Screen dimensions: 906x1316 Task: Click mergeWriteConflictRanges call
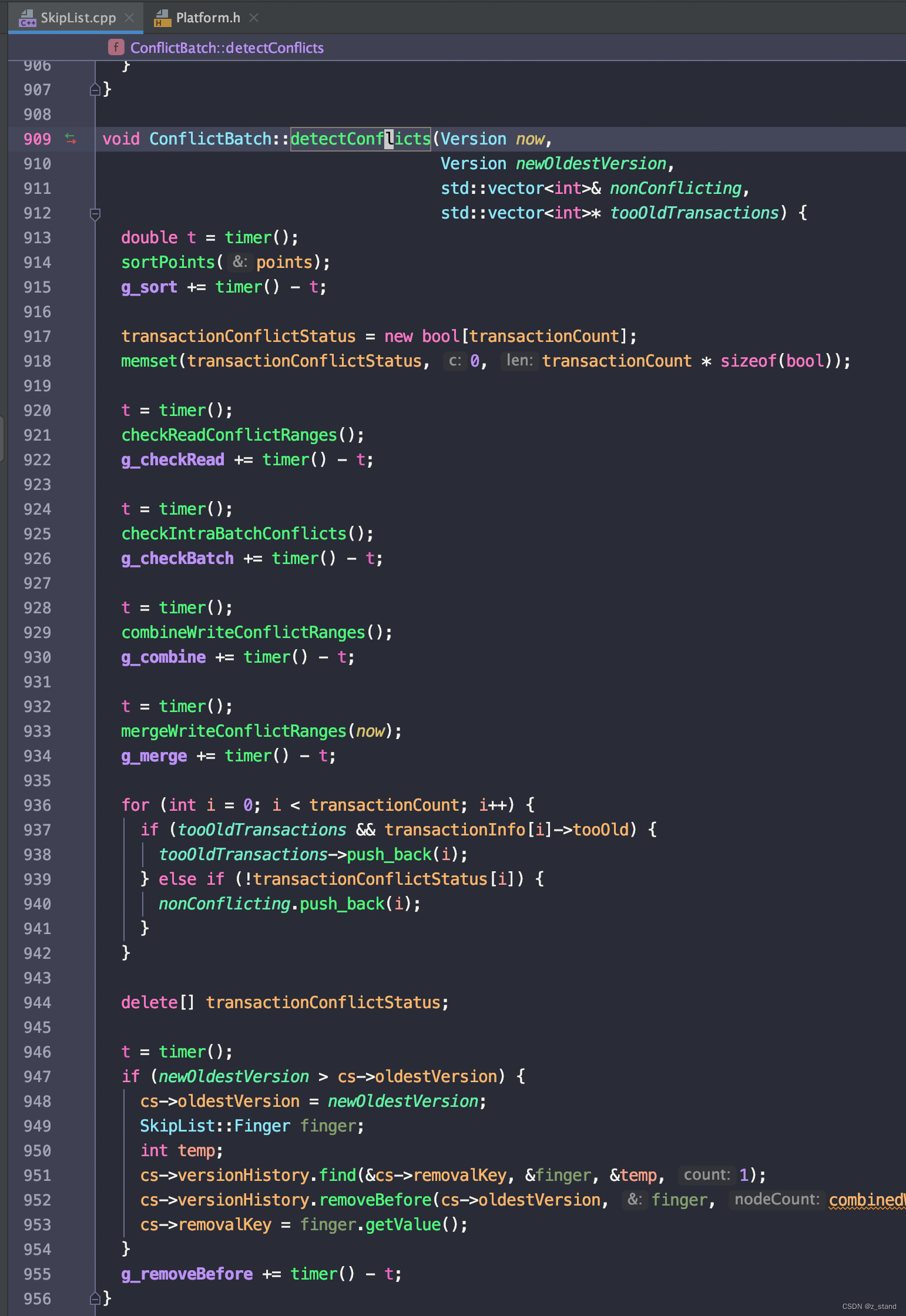(234, 731)
